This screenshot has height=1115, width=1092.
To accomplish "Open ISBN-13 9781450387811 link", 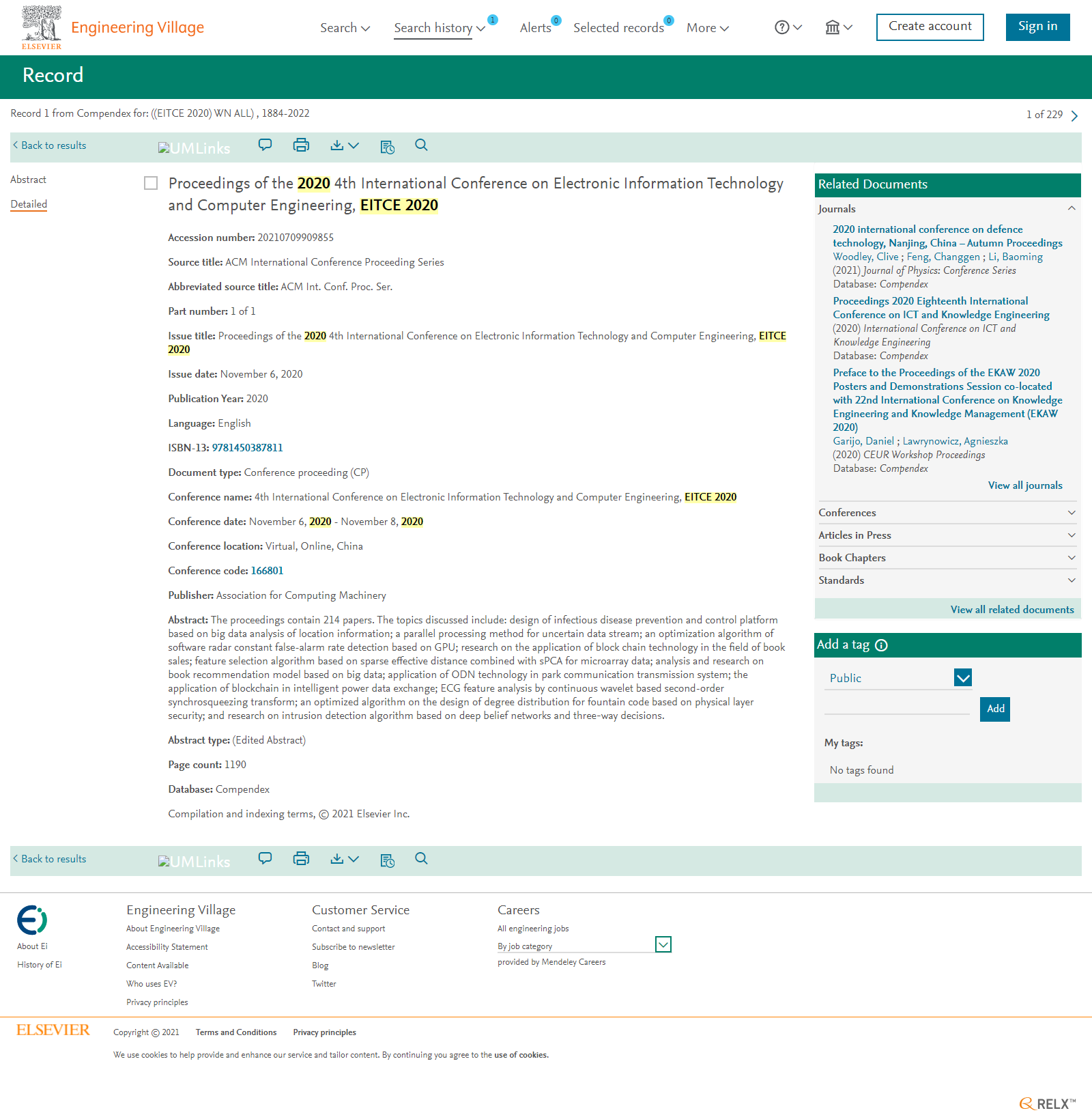I will click(x=247, y=448).
